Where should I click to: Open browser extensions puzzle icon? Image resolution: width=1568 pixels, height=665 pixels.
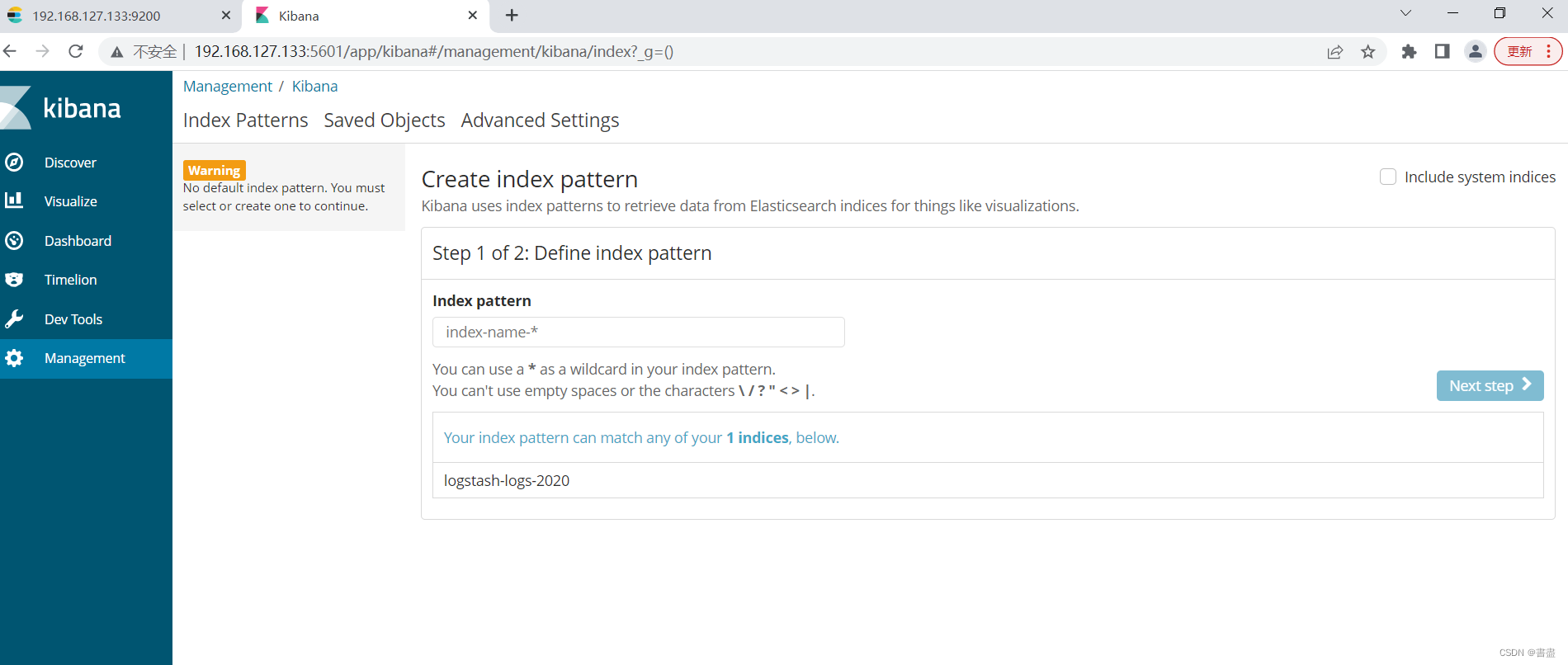[1409, 52]
